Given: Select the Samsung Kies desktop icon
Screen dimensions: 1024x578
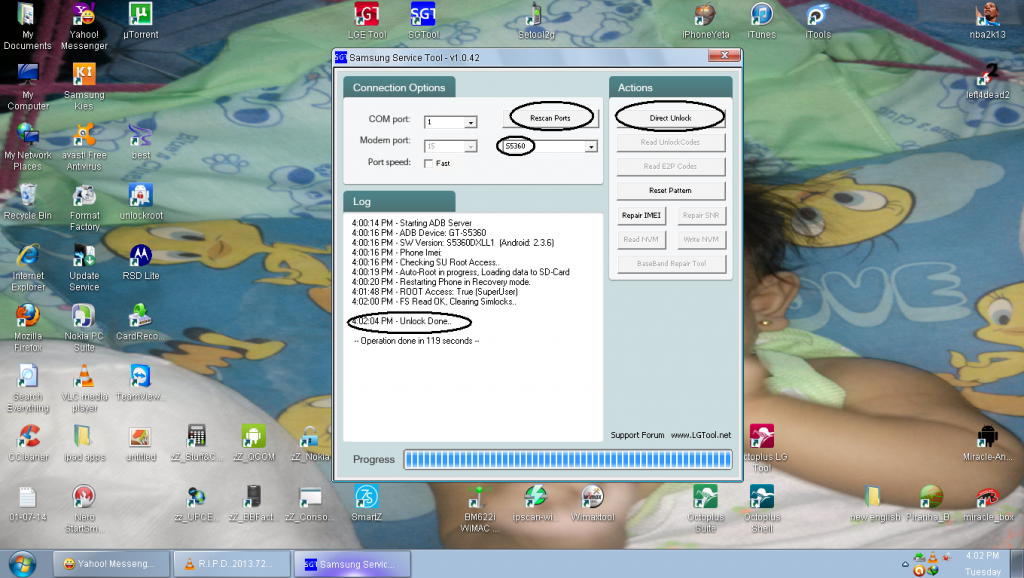Looking at the screenshot, I should pyautogui.click(x=84, y=86).
